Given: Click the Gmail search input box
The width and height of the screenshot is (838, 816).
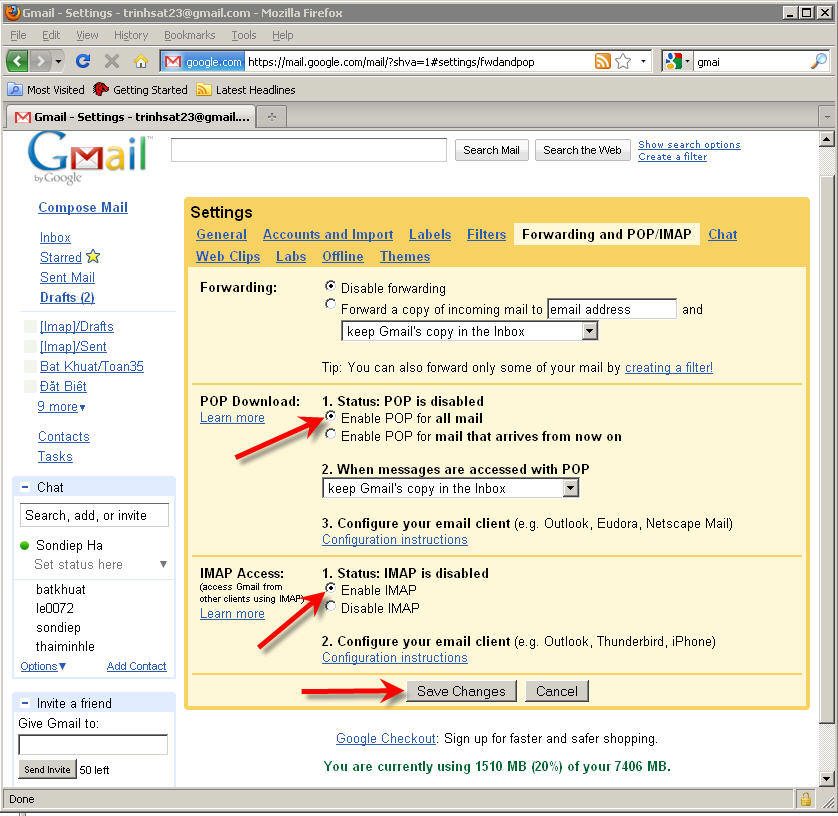Looking at the screenshot, I should pyautogui.click(x=308, y=150).
